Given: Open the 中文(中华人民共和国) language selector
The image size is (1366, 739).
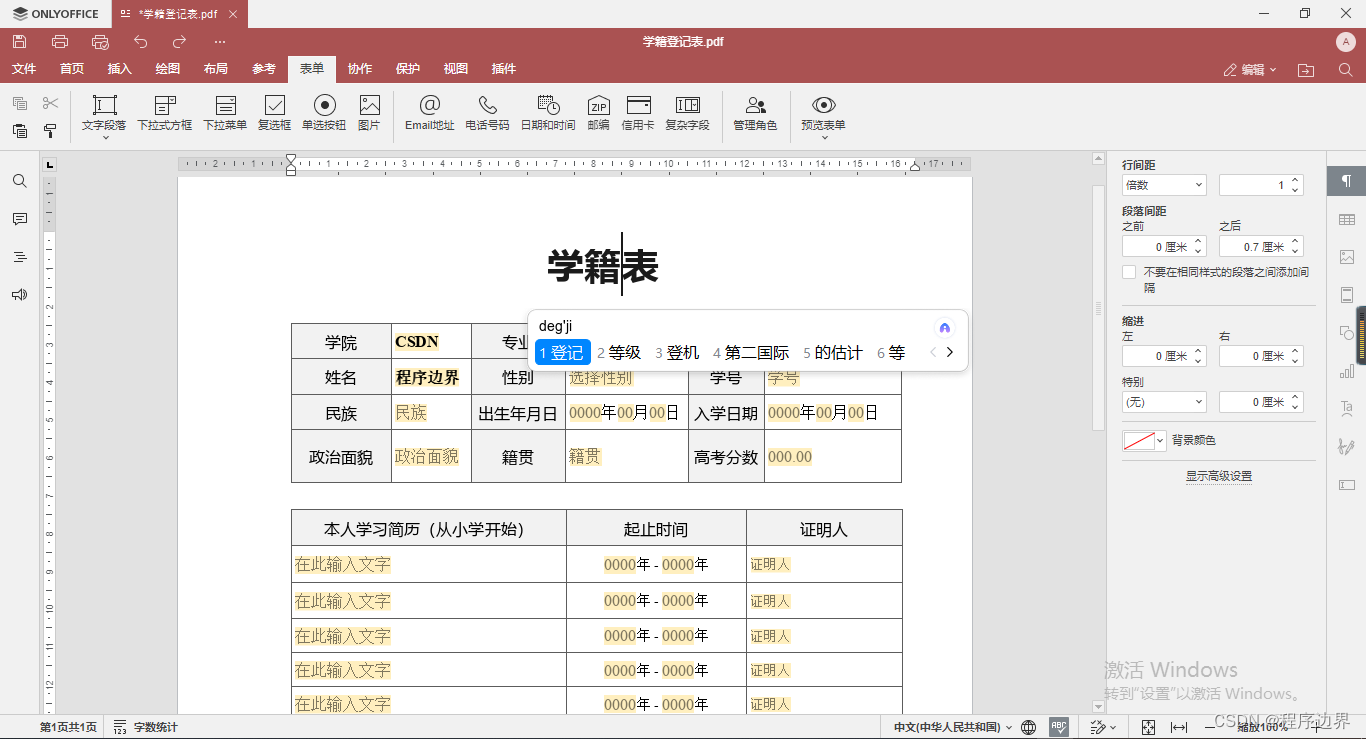Looking at the screenshot, I should coord(952,727).
